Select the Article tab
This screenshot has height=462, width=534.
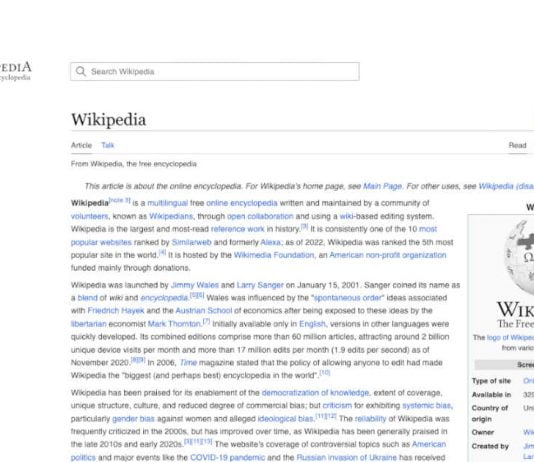[x=81, y=145]
